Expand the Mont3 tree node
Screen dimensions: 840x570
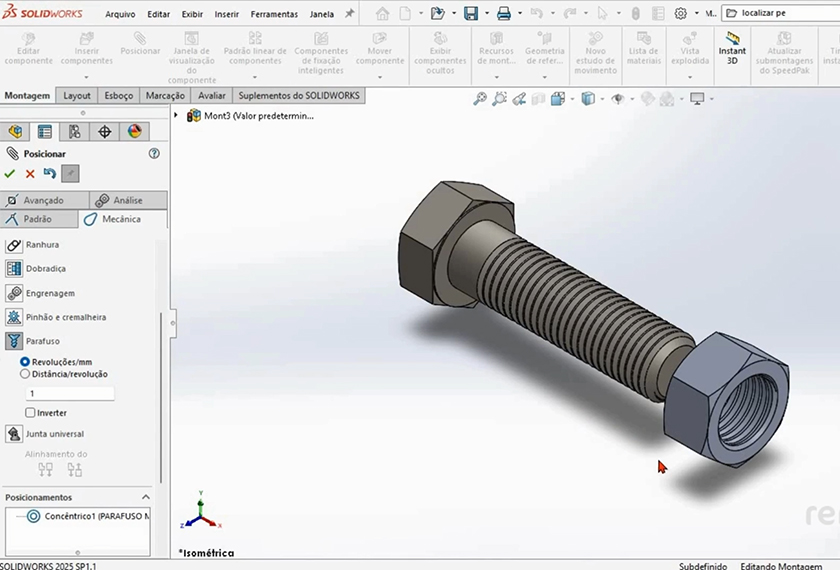tap(177, 116)
